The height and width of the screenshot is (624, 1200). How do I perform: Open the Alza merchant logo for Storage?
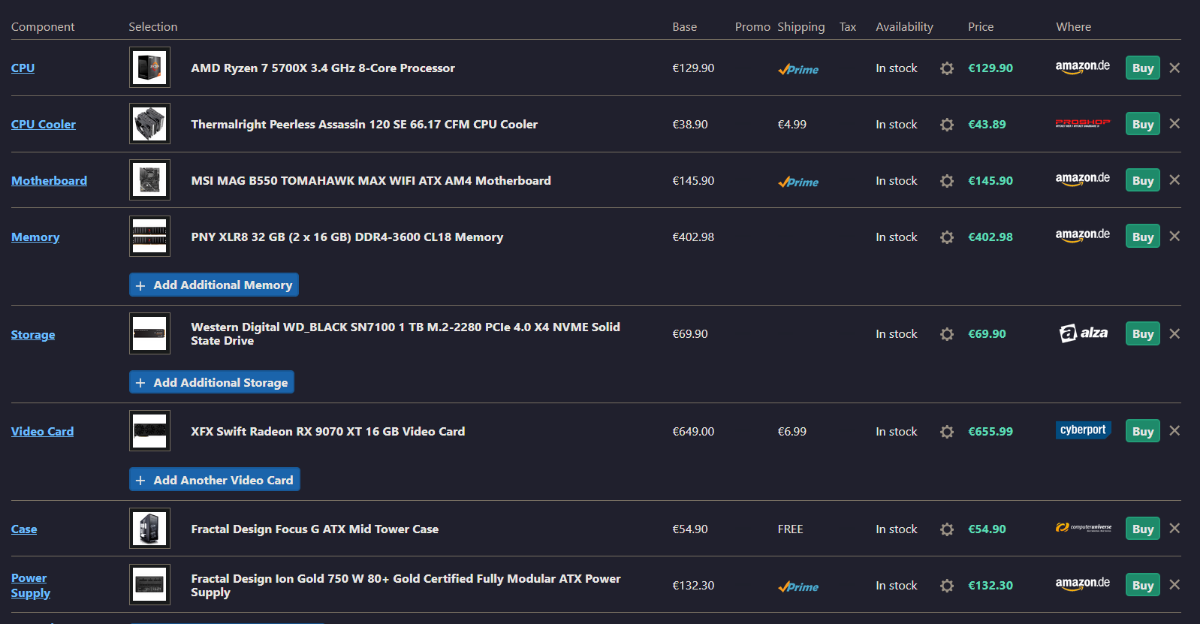[x=1083, y=334]
